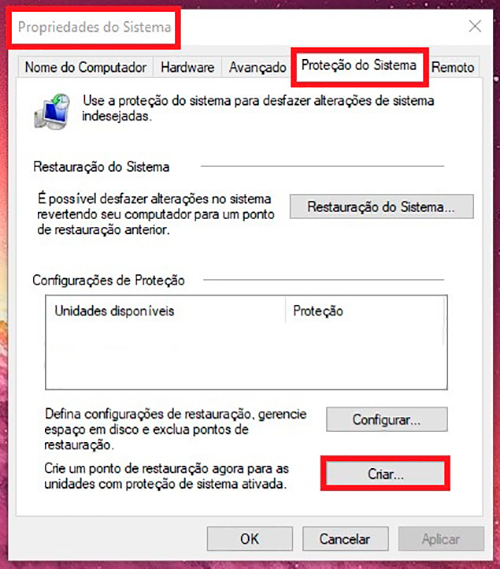Click the Restauração do Sistema section heading
500x569 pixels.
pyautogui.click(x=101, y=167)
